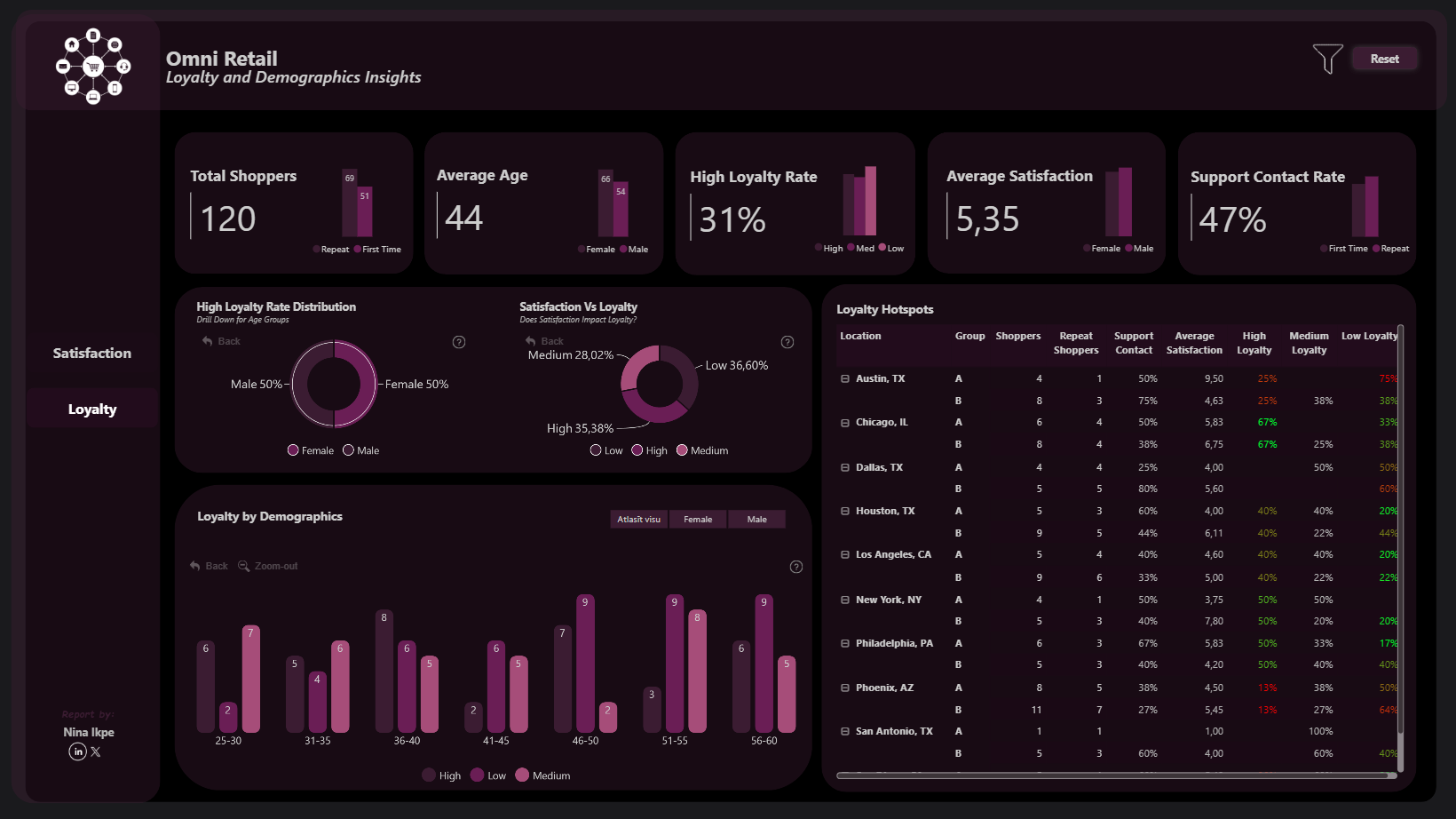The width and height of the screenshot is (1456, 819).
Task: Click Average Satisfaction mini bar chart
Action: (1119, 202)
